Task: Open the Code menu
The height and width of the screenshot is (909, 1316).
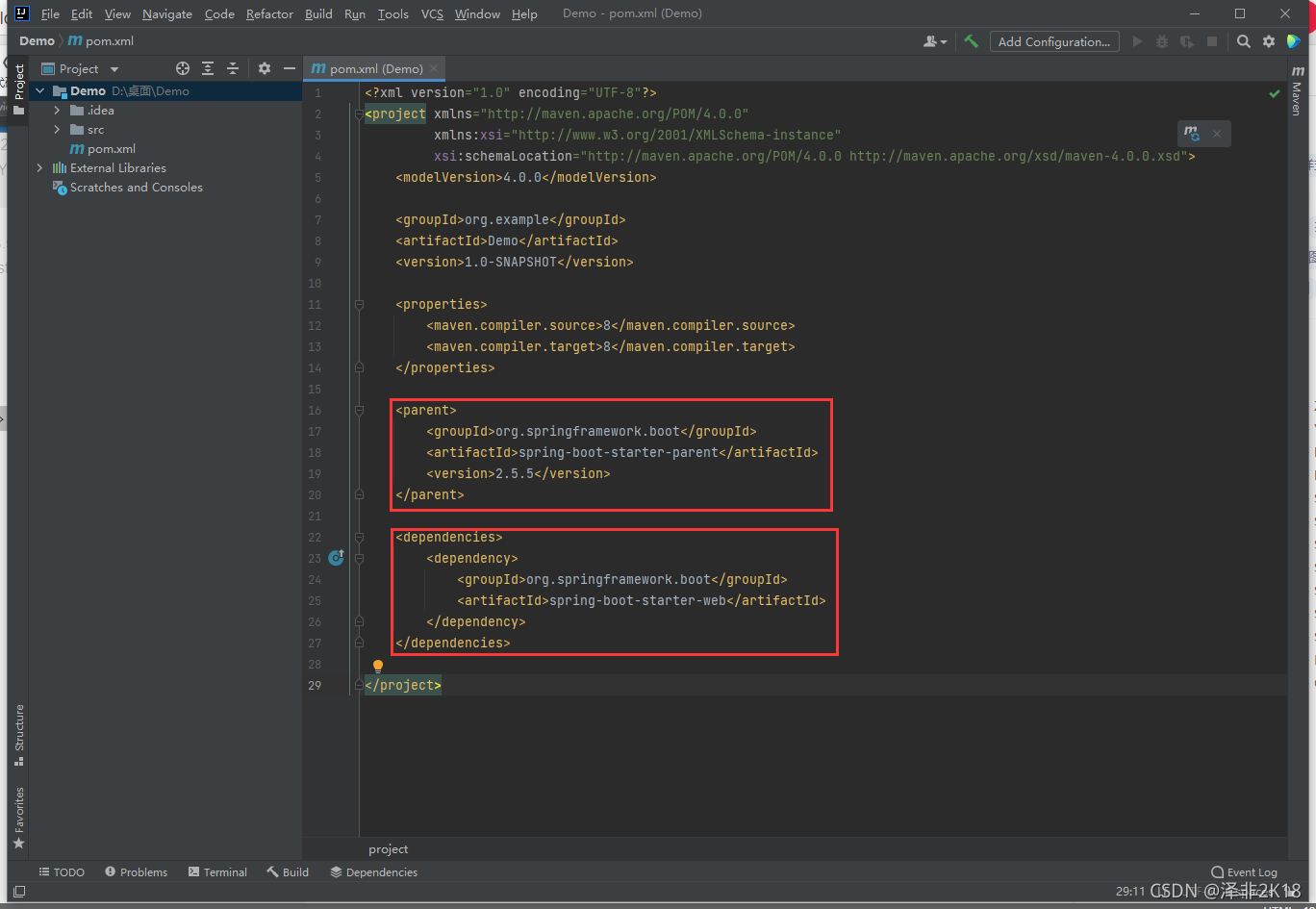Action: pos(219,13)
